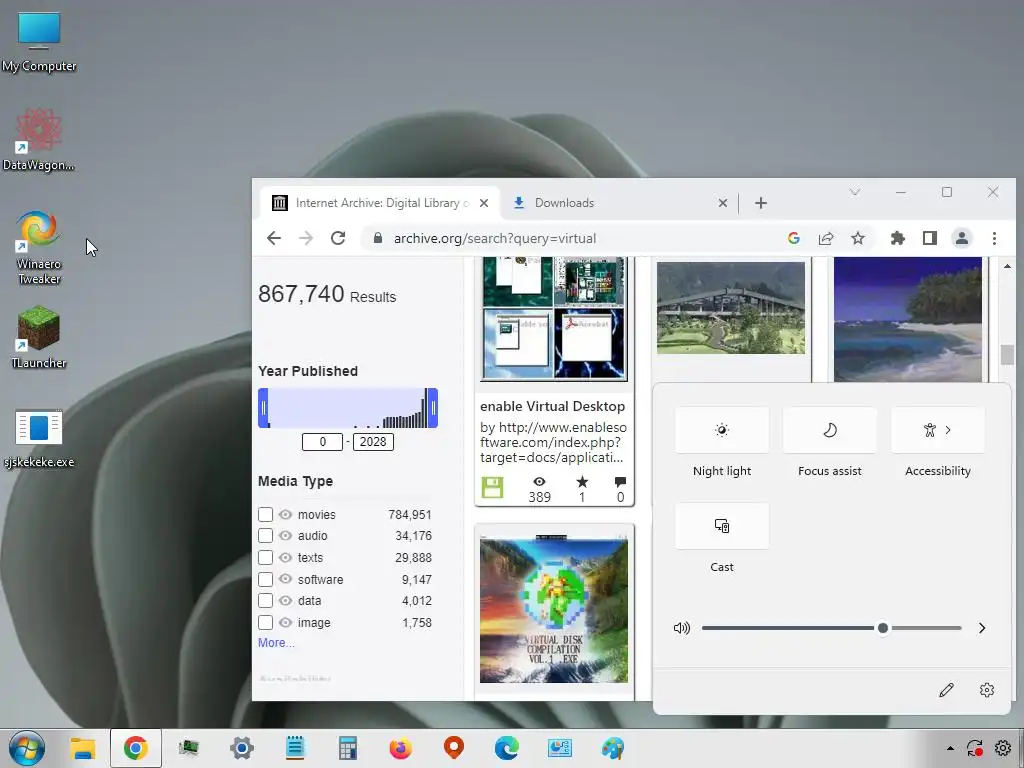Check the audio media type checkbox
The width and height of the screenshot is (1024, 768).
[x=265, y=536]
